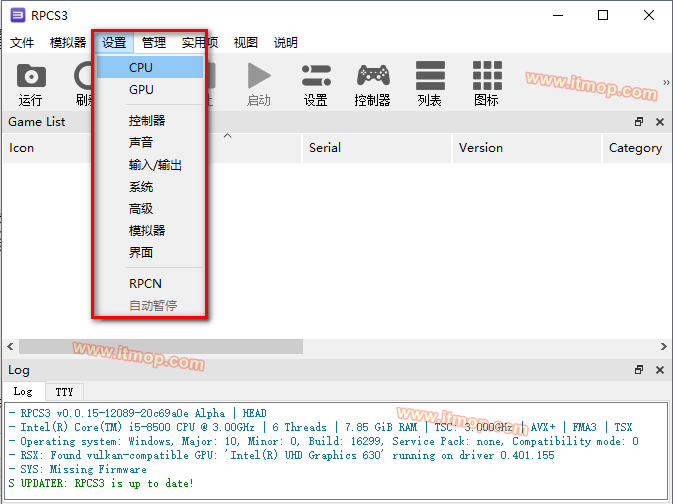Switch to the TTY tab
Viewport: 673px width, 504px height.
[x=64, y=392]
